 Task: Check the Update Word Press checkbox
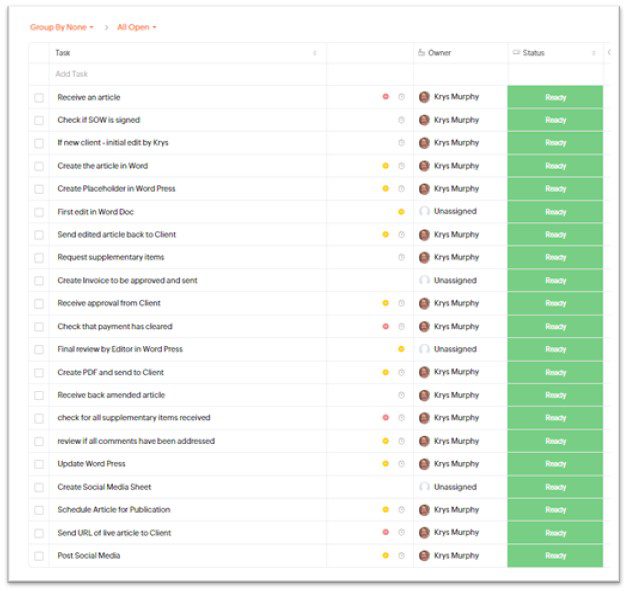[x=39, y=464]
